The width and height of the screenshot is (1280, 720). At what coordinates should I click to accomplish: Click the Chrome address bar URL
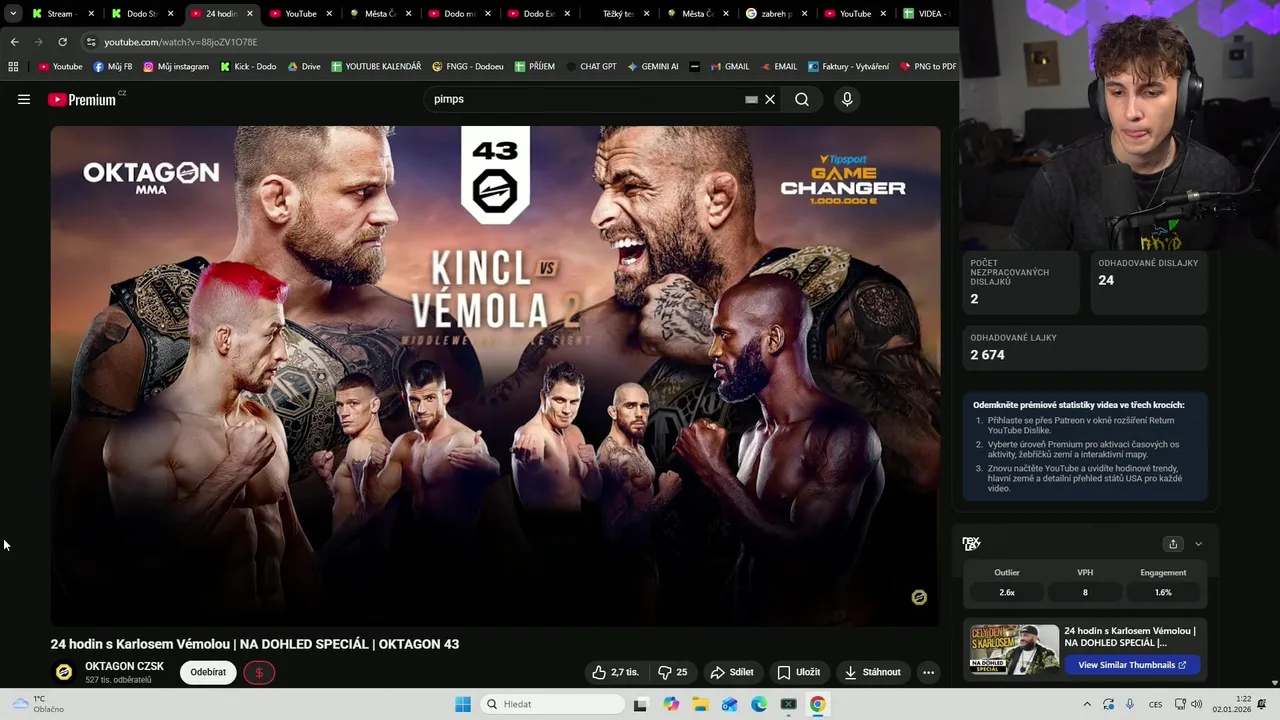180,42
